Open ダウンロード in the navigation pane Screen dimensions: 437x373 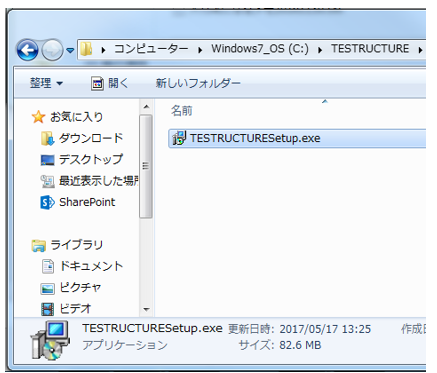tap(91, 138)
